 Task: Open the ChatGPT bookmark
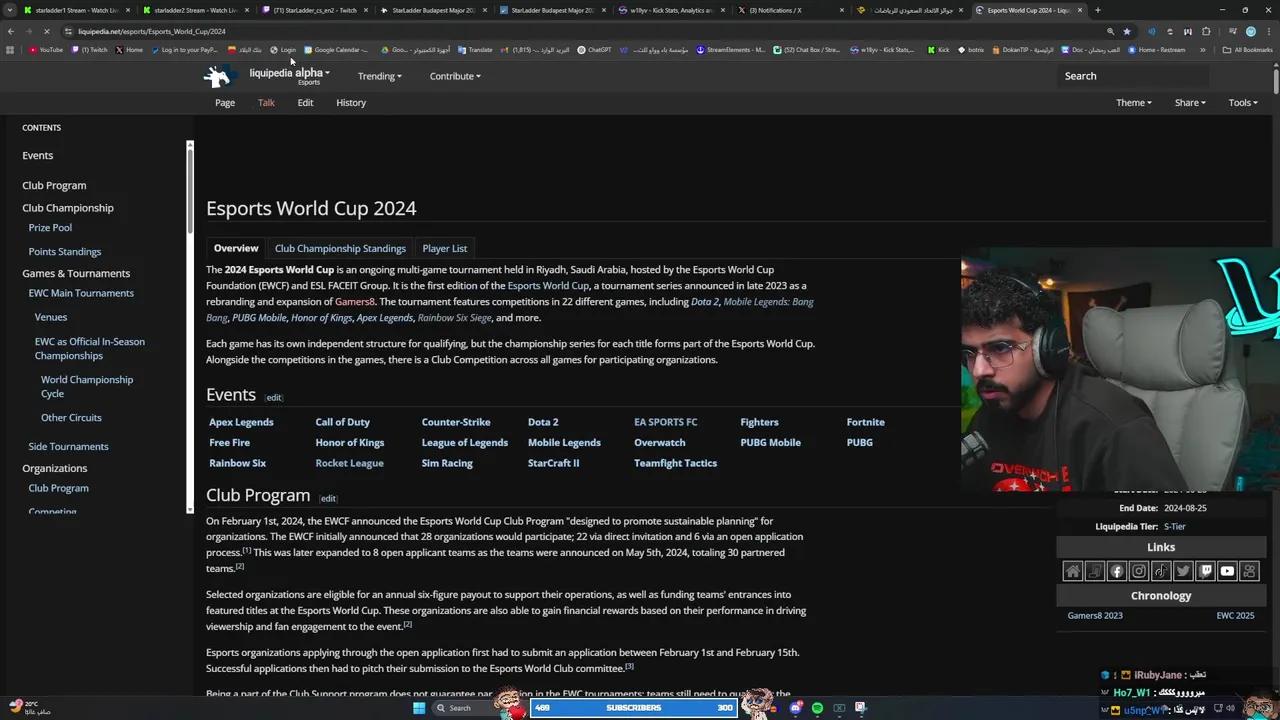[x=595, y=49]
